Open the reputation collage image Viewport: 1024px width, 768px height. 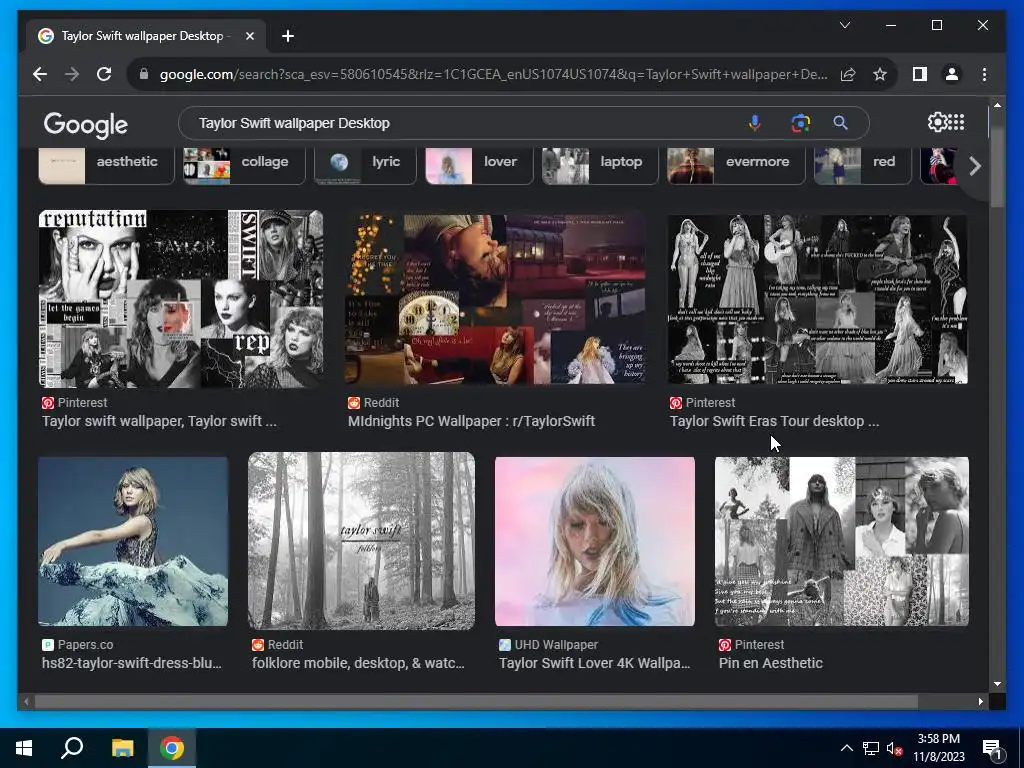[181, 299]
